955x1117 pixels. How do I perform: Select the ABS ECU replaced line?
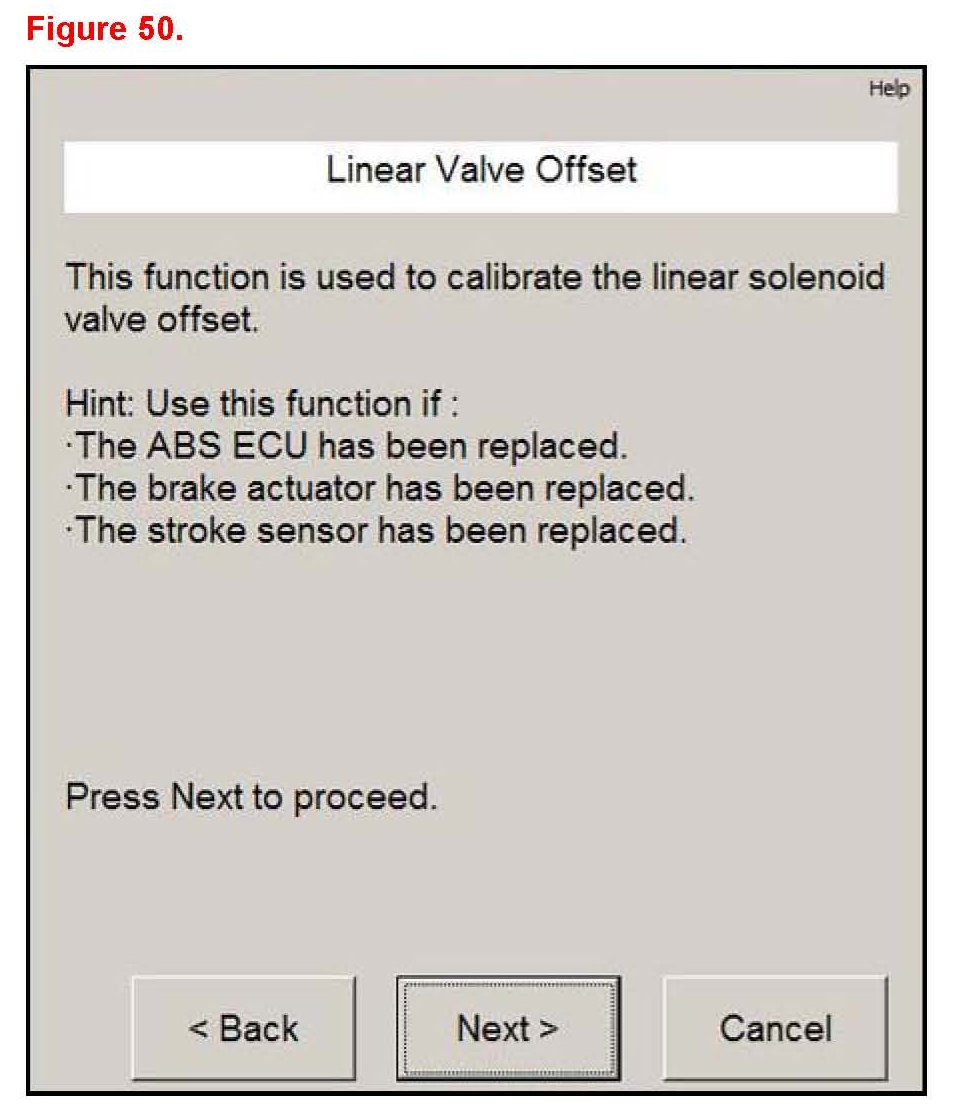coord(346,445)
